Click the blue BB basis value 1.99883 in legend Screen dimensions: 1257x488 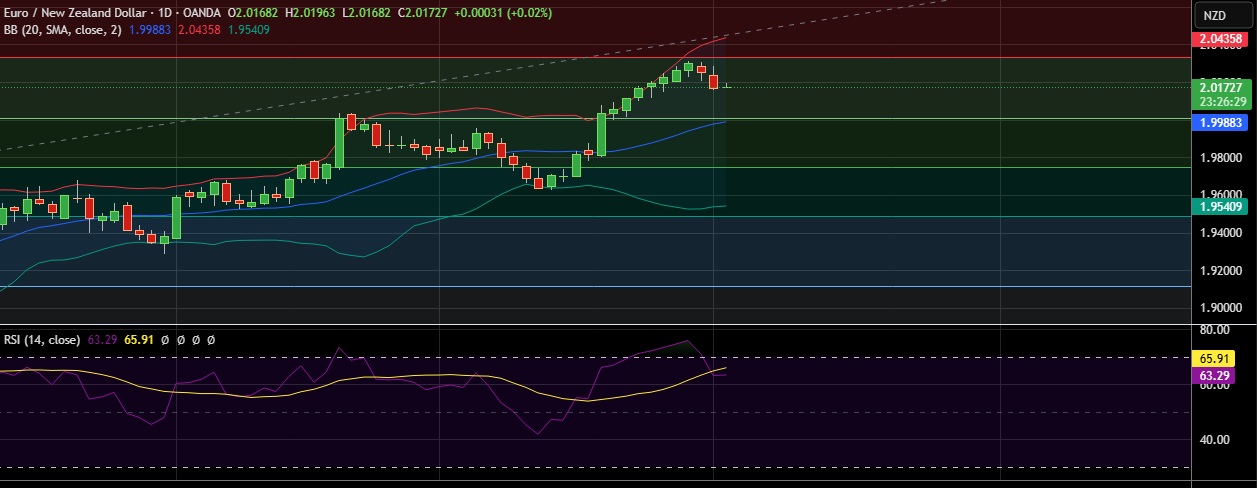pyautogui.click(x=151, y=30)
